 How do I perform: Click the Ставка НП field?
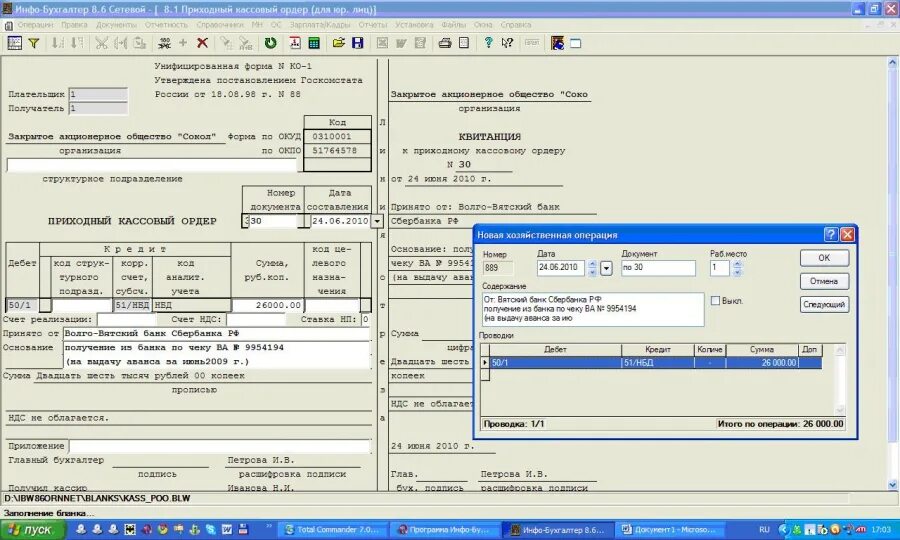pos(366,320)
